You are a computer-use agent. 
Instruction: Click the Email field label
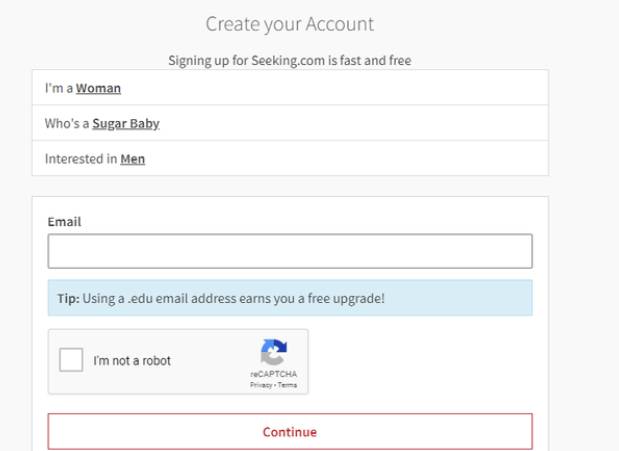(x=64, y=222)
